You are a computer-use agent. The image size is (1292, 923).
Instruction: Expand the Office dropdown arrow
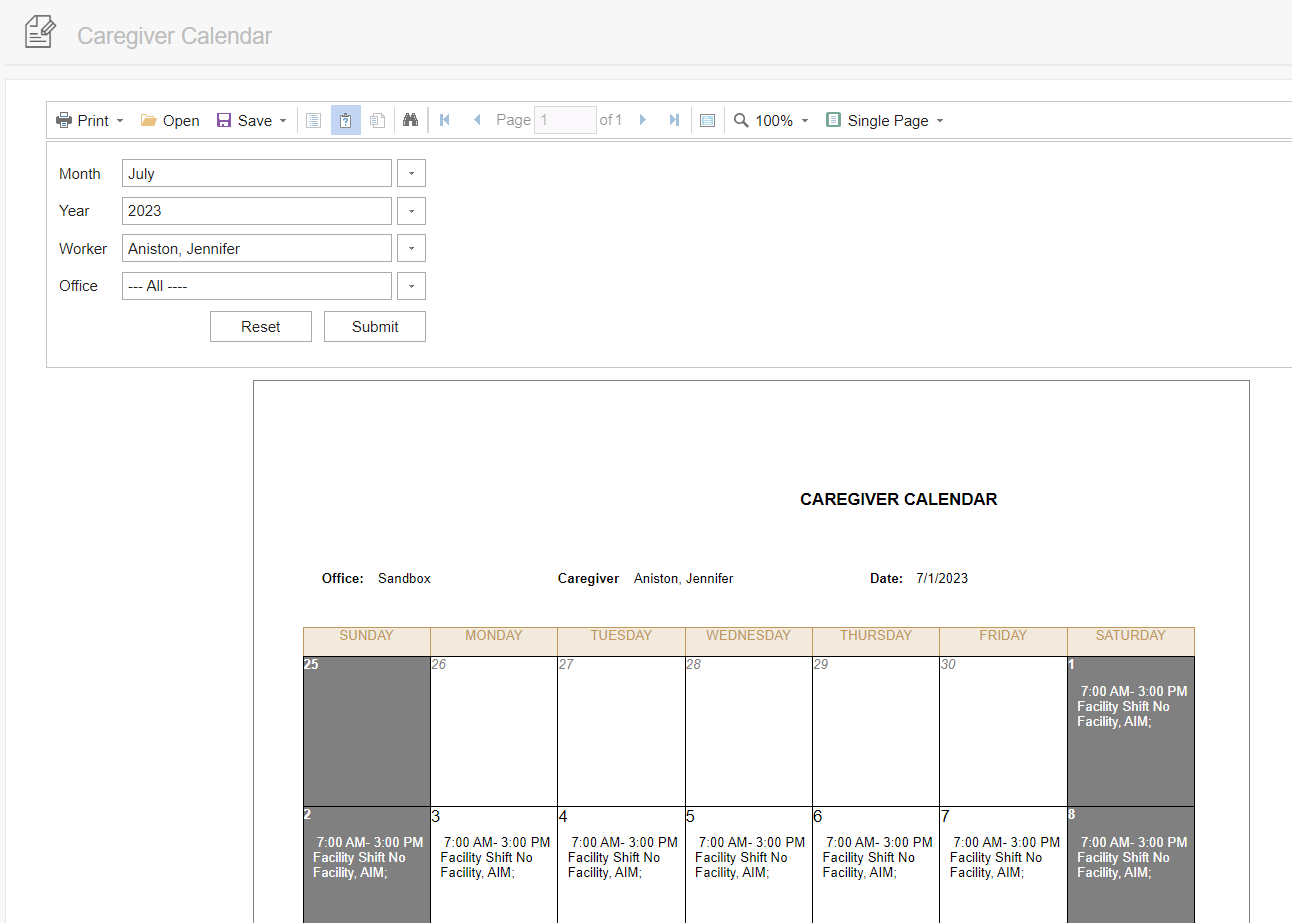[411, 286]
